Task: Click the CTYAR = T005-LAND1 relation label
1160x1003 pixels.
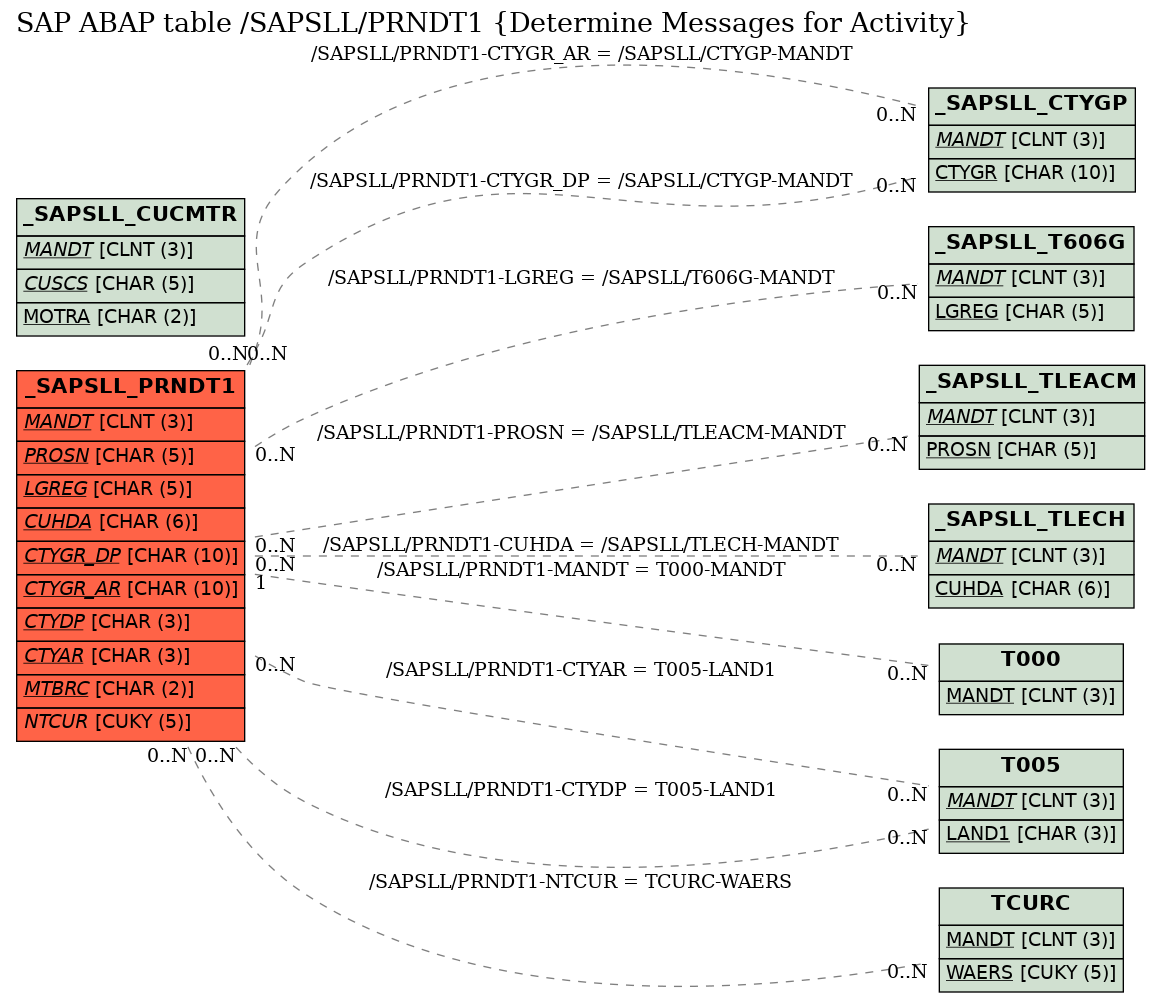Action: (581, 669)
